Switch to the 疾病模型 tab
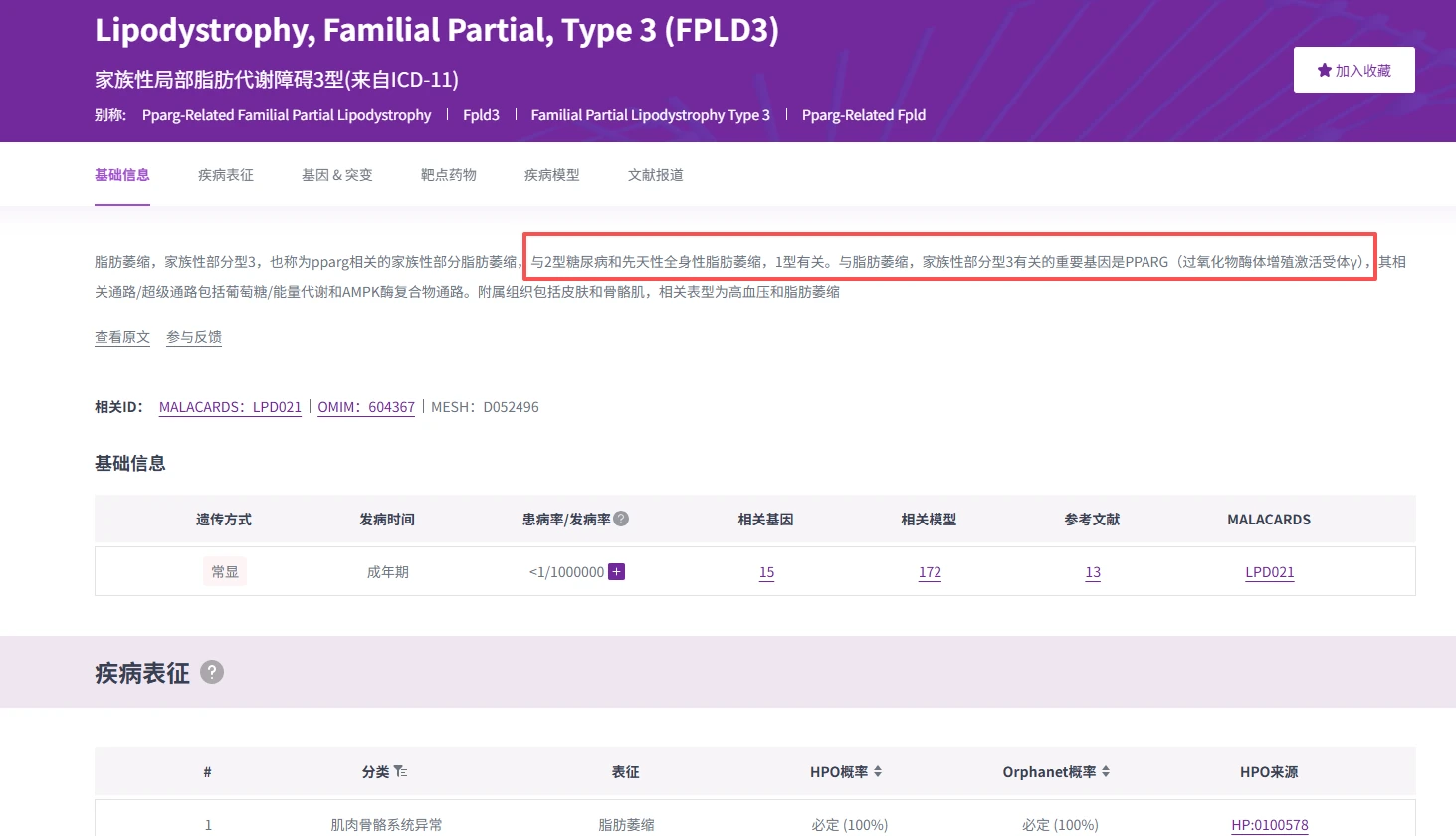 (x=551, y=174)
